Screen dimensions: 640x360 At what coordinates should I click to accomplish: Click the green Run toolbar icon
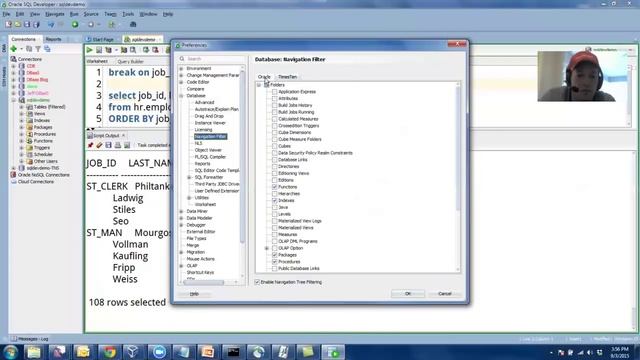click(75, 24)
